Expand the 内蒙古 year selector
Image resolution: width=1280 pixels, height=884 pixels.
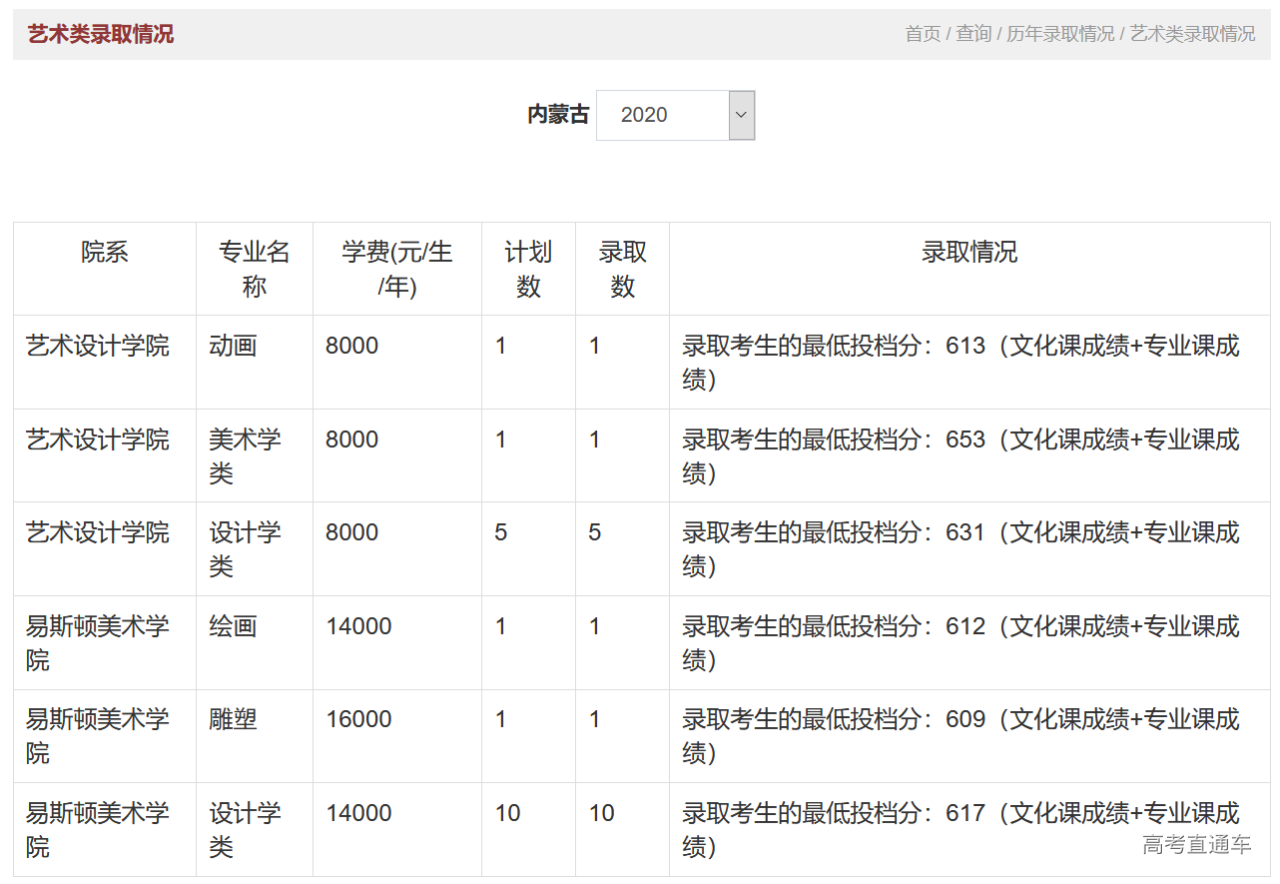675,115
